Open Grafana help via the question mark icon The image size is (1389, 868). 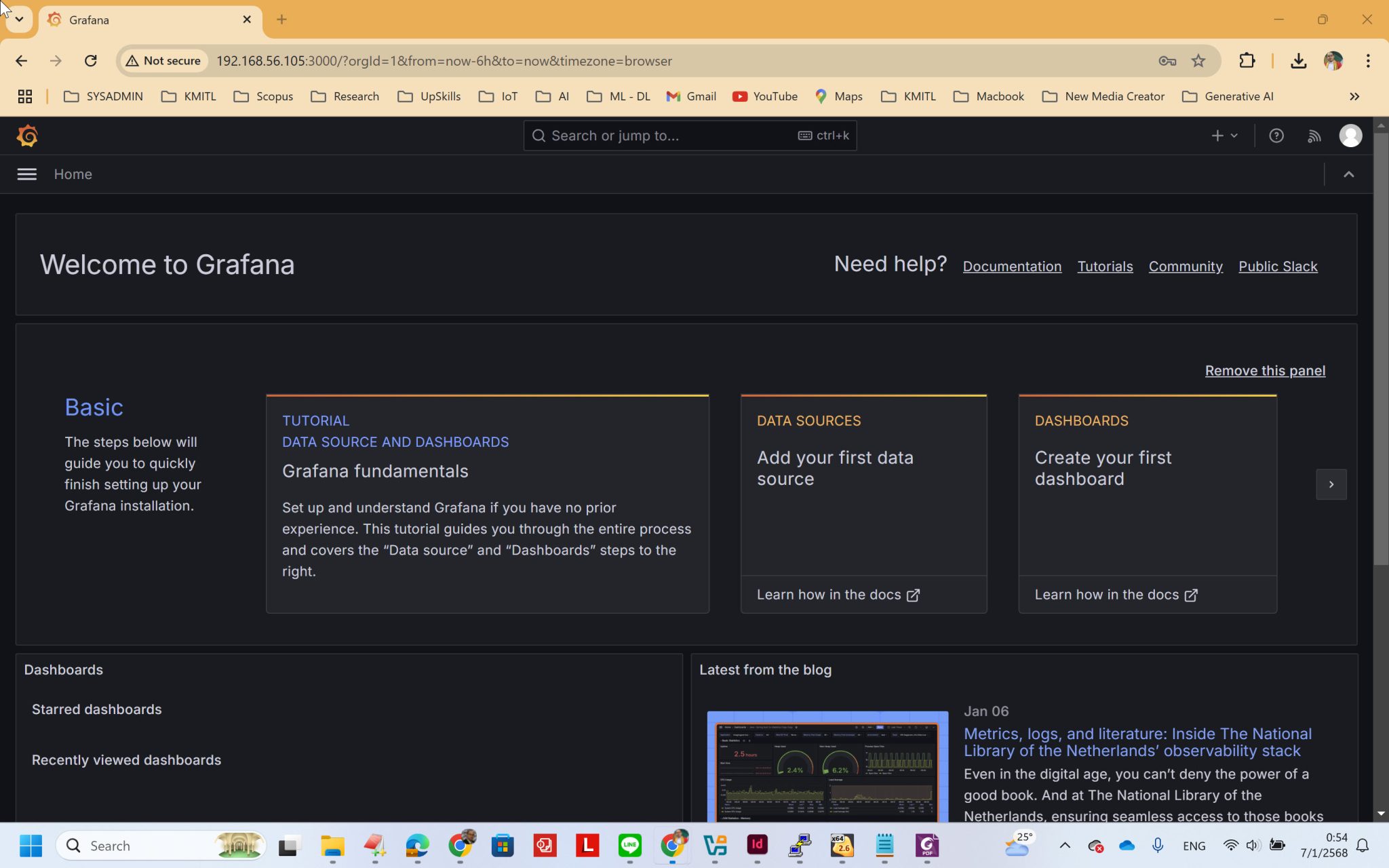point(1277,136)
